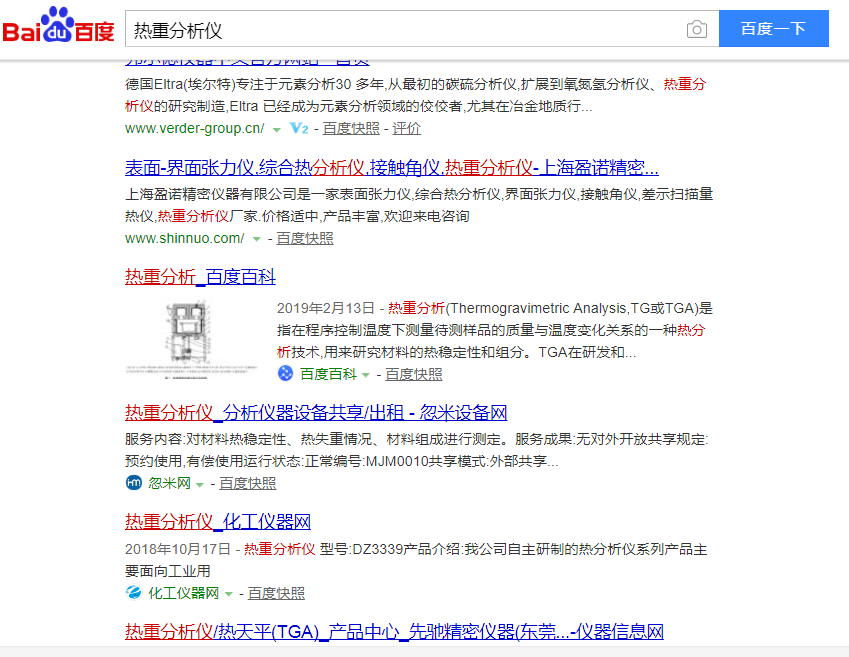Click the Baidu logo

[x=58, y=27]
